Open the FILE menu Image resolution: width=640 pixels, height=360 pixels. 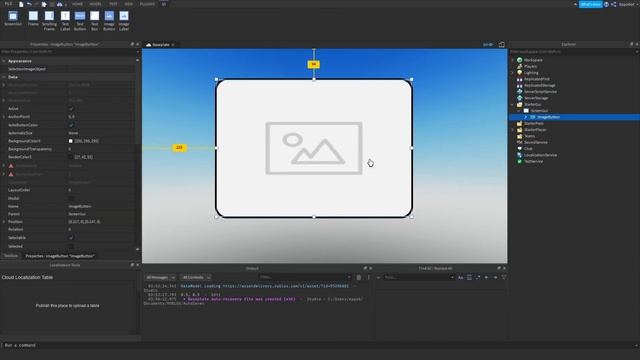pos(8,4)
